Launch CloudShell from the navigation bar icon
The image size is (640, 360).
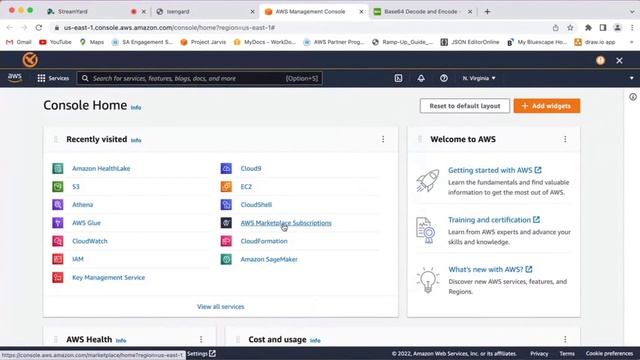click(398, 78)
